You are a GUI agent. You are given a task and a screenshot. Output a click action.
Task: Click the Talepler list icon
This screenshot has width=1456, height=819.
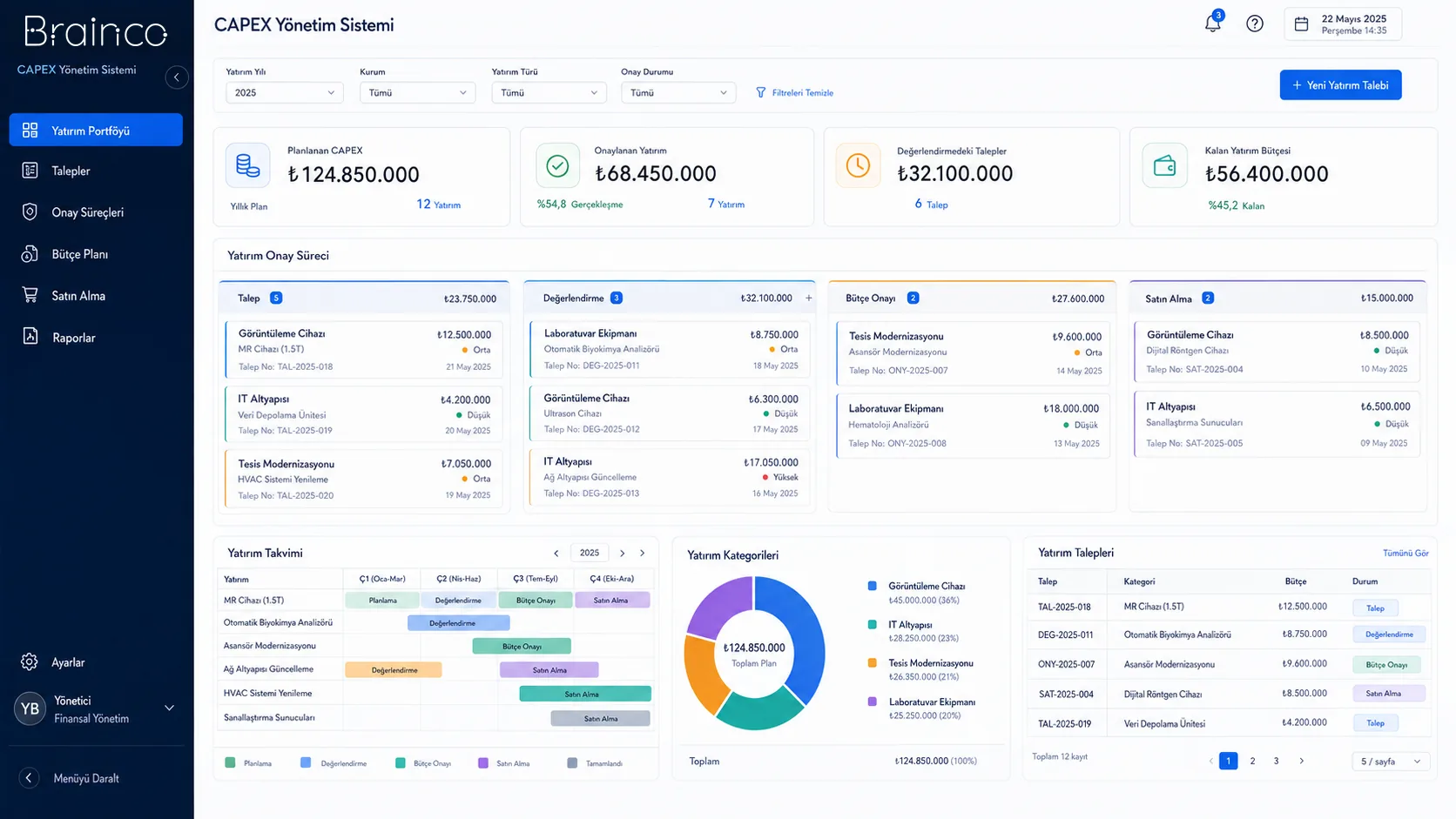[30, 171]
